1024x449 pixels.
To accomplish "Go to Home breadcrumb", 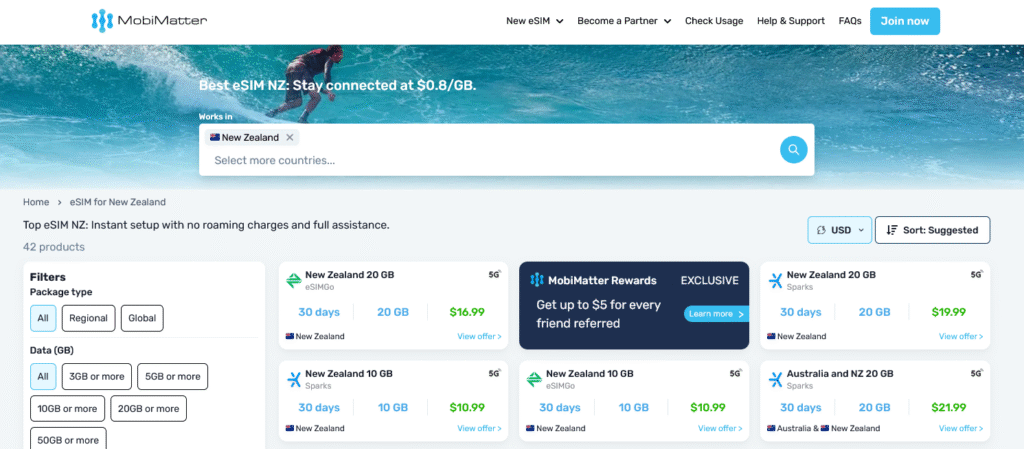I will coord(36,202).
